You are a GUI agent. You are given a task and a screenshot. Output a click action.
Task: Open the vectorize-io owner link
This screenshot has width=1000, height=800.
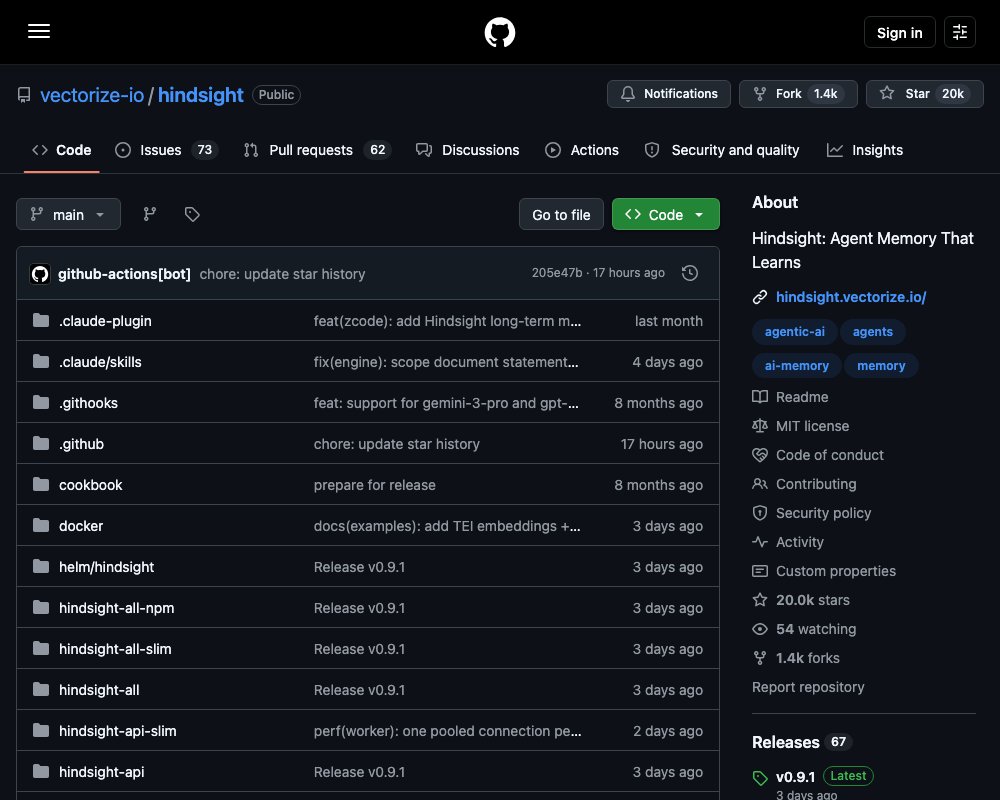[92, 95]
